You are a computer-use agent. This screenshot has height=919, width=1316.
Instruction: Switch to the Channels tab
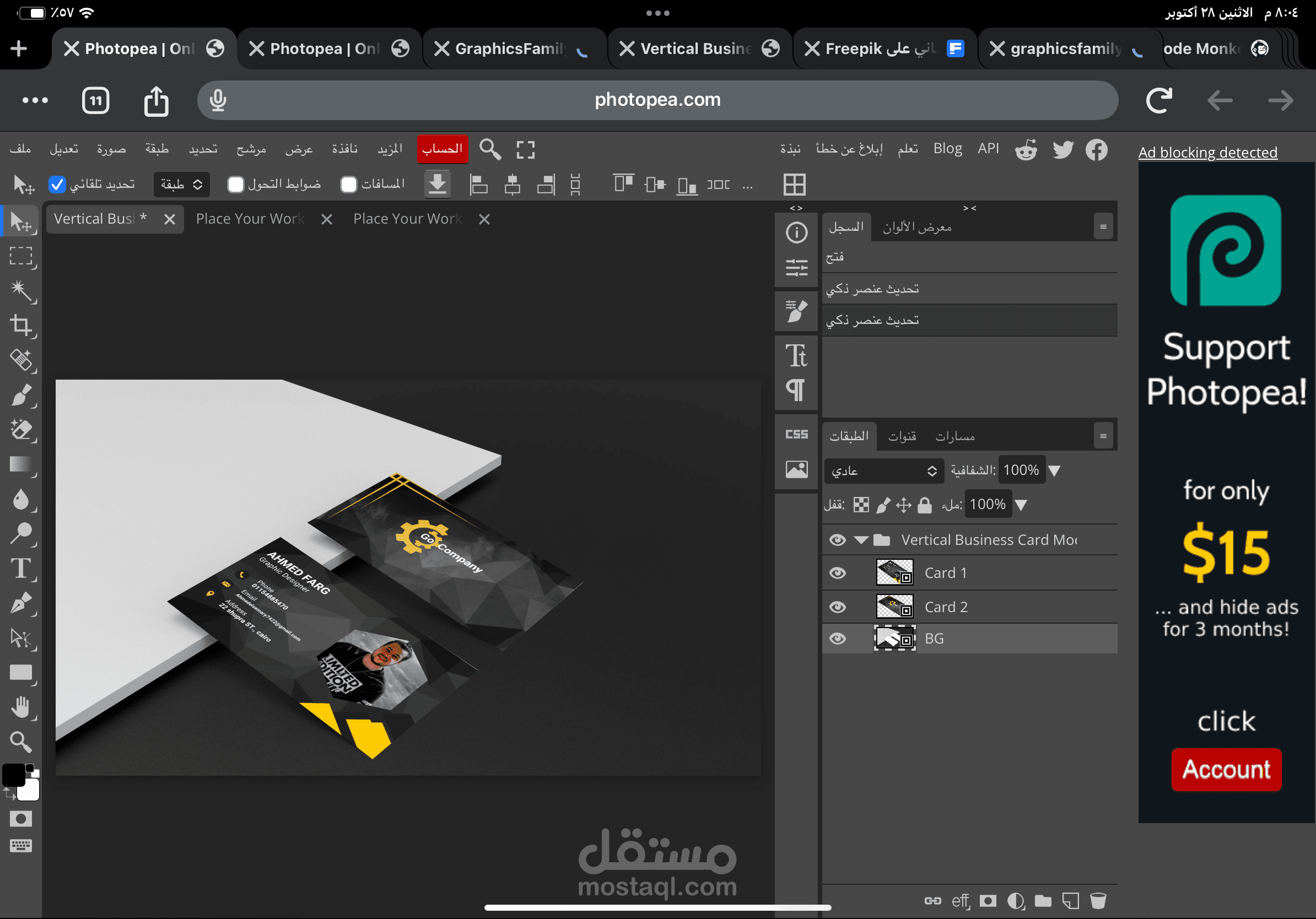click(x=902, y=436)
